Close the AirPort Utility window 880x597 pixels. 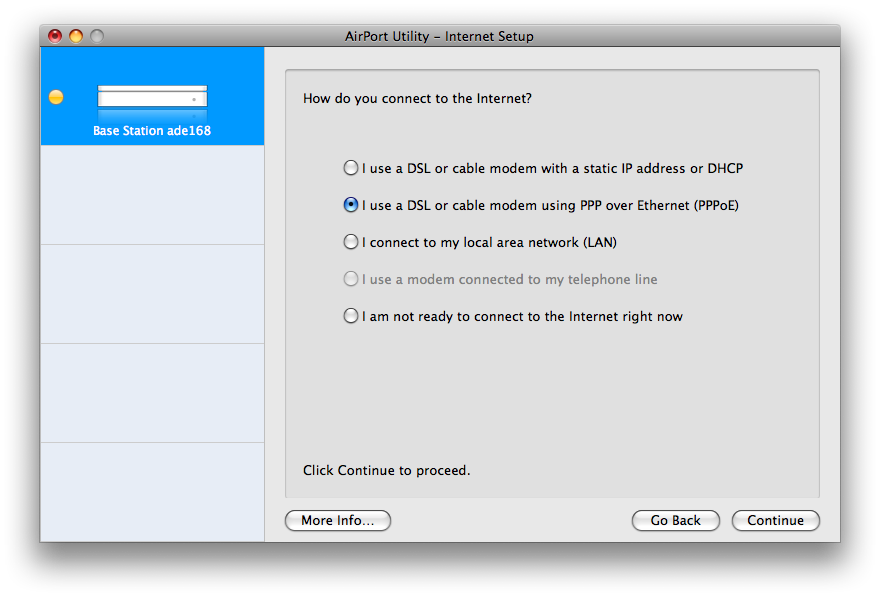click(55, 36)
